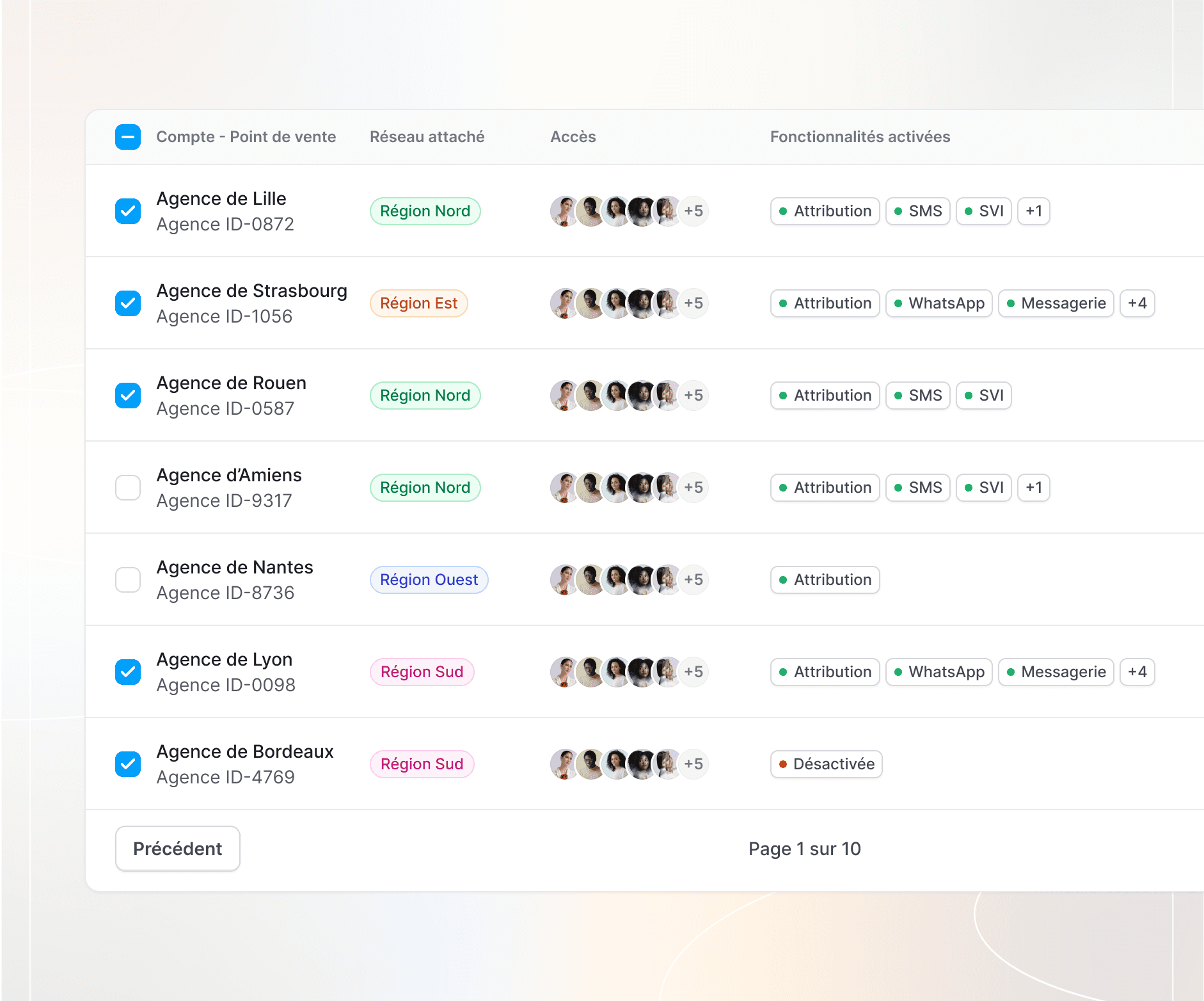
Task: Click the SVI tag in Rouen row
Action: click(984, 396)
